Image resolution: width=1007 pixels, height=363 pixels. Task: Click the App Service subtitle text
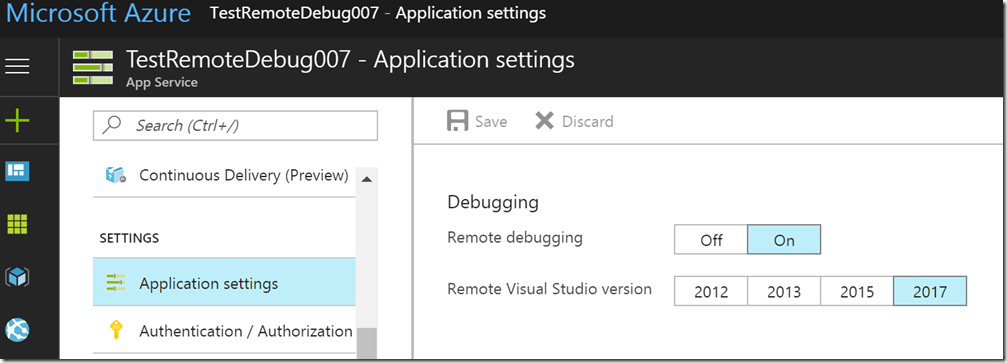[x=162, y=82]
